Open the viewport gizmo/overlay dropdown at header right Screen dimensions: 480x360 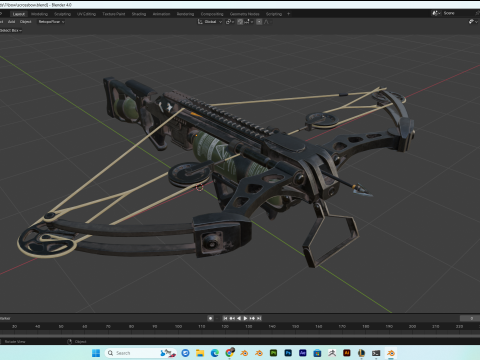(473, 22)
